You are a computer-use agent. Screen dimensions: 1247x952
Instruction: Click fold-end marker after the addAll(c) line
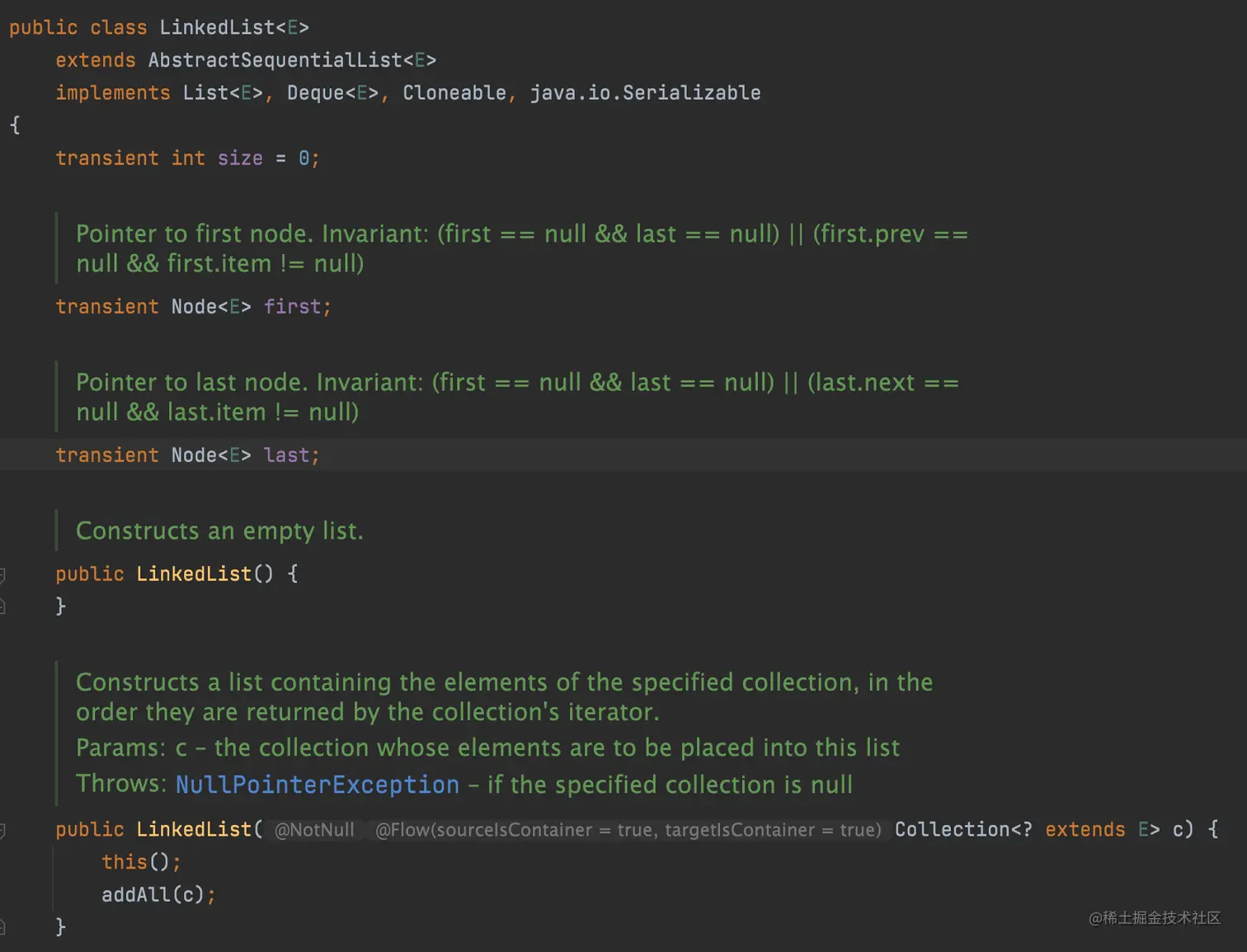click(x=2, y=927)
